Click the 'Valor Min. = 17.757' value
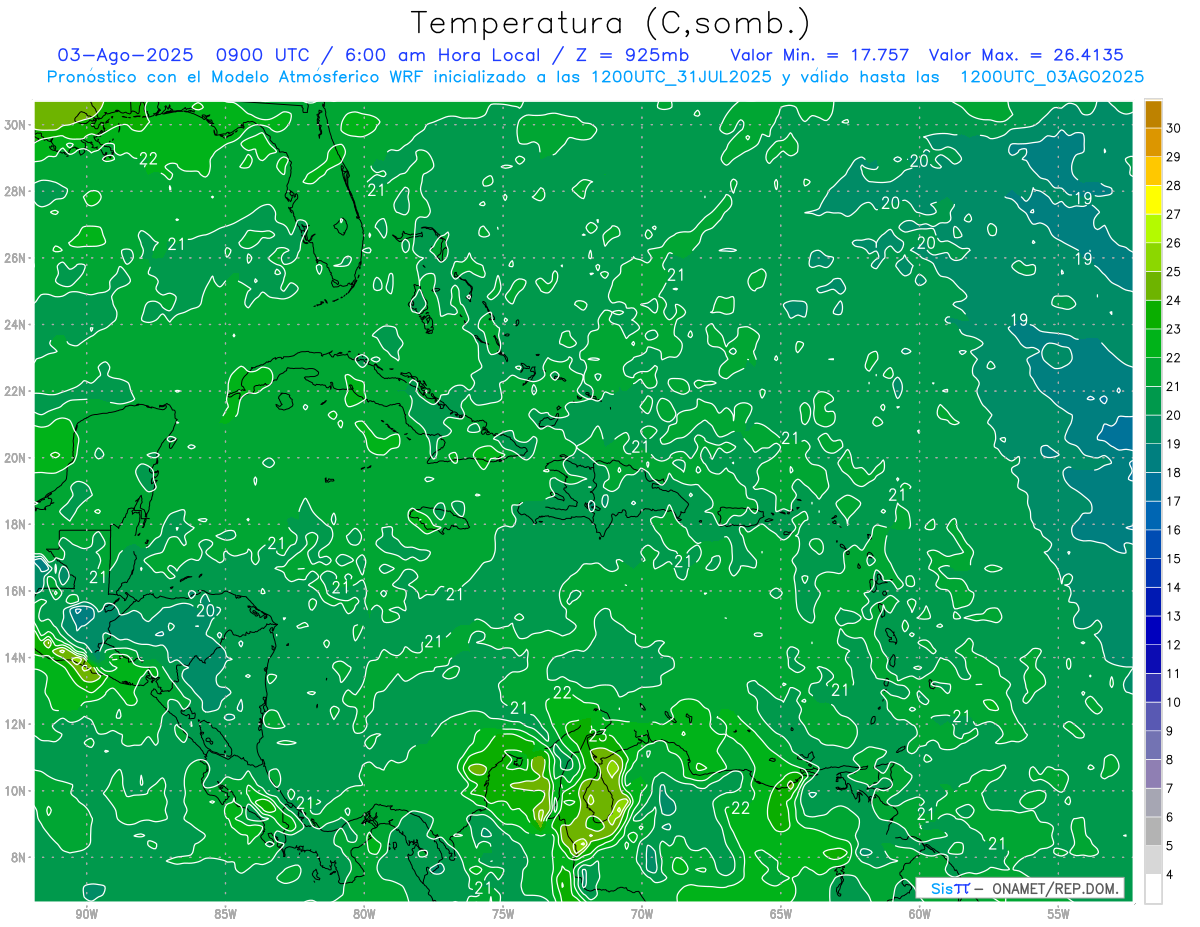1200x927 pixels. coord(819,55)
